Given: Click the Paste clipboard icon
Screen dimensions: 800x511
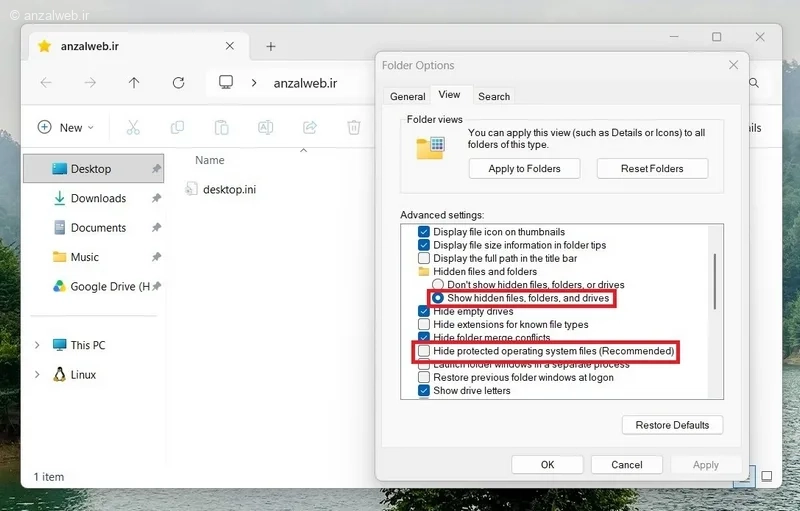Looking at the screenshot, I should (221, 127).
